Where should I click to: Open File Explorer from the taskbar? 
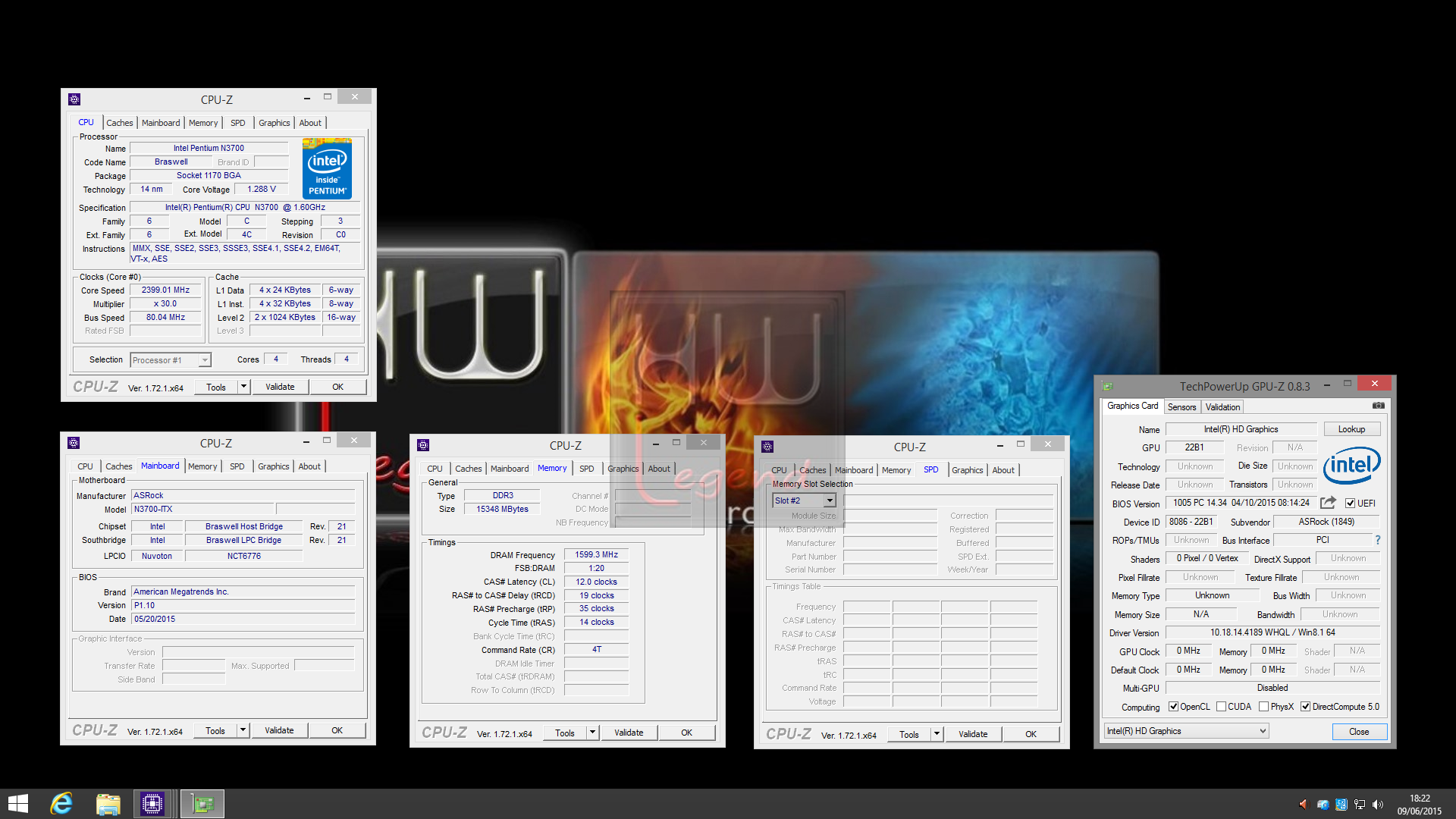pos(108,804)
